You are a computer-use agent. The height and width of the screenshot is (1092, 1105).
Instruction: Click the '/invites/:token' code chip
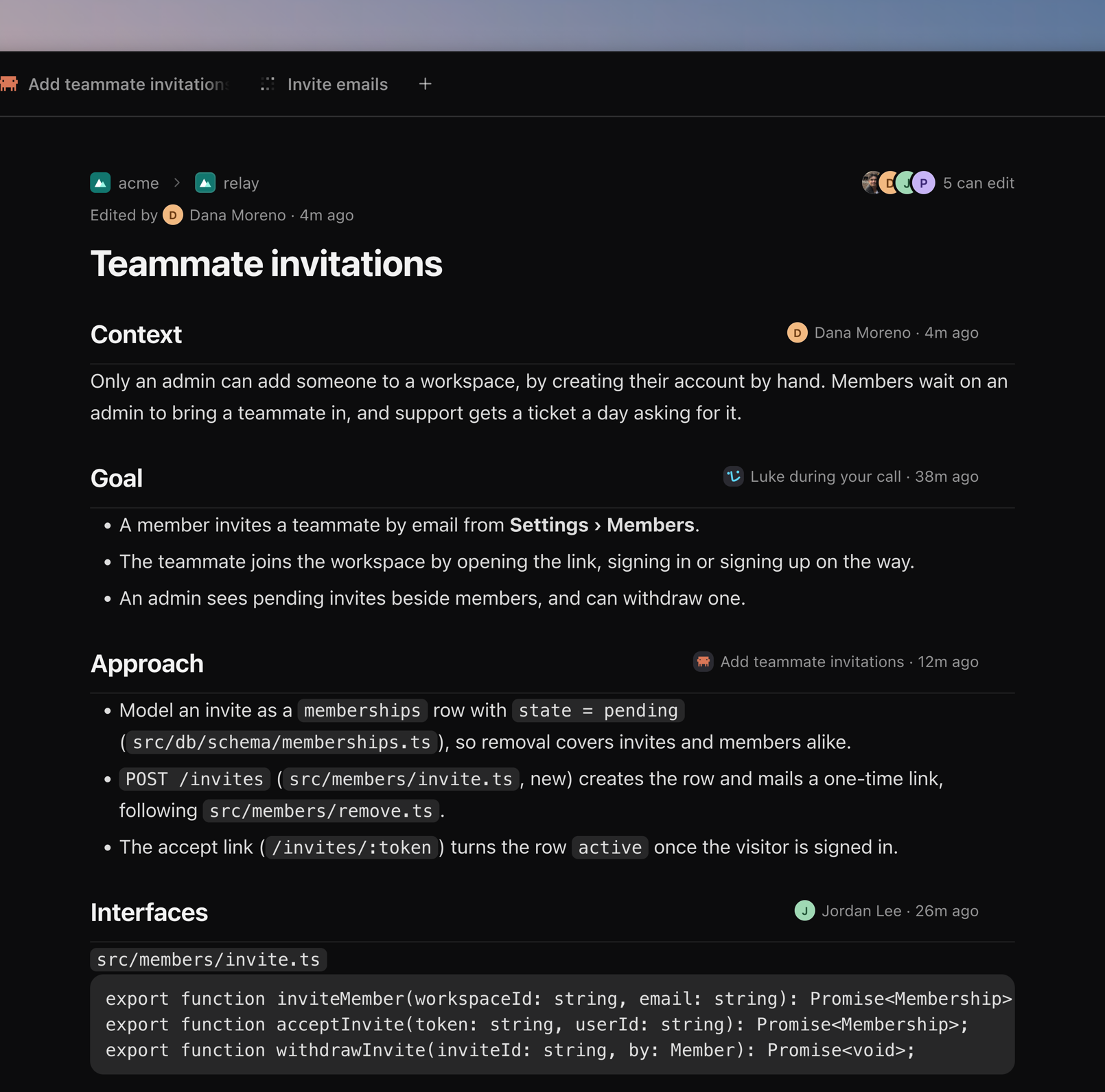(x=351, y=848)
